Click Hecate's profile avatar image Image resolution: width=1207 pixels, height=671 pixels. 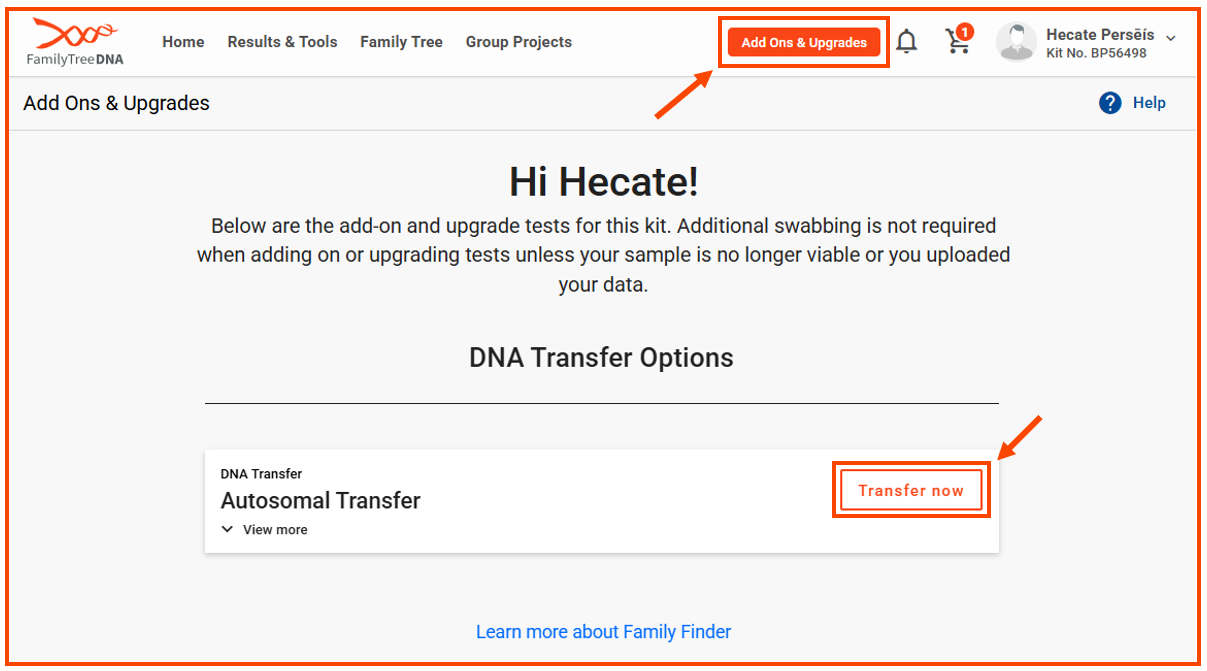[x=1015, y=41]
